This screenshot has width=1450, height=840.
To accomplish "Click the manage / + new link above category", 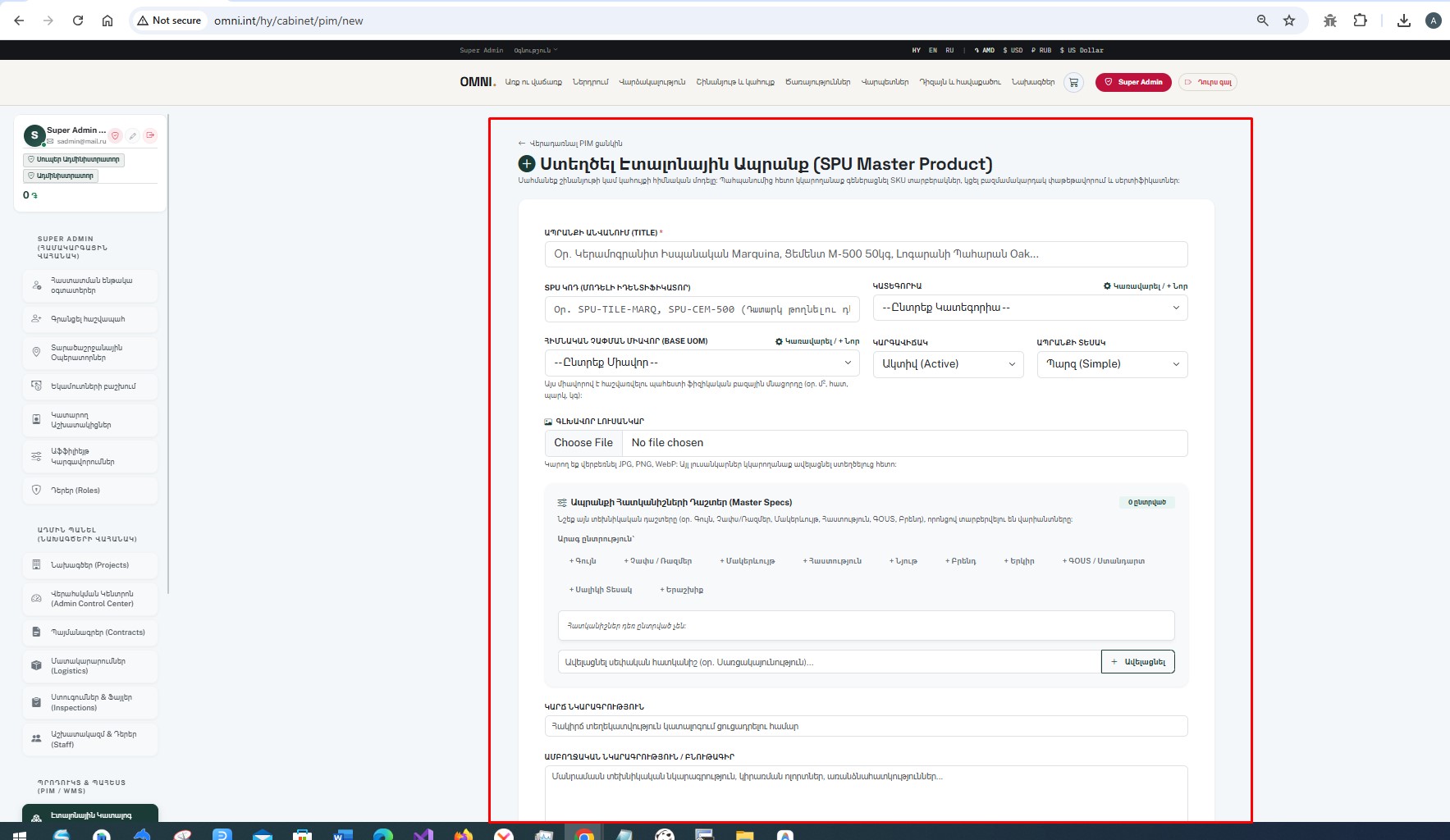I will pos(1146,286).
